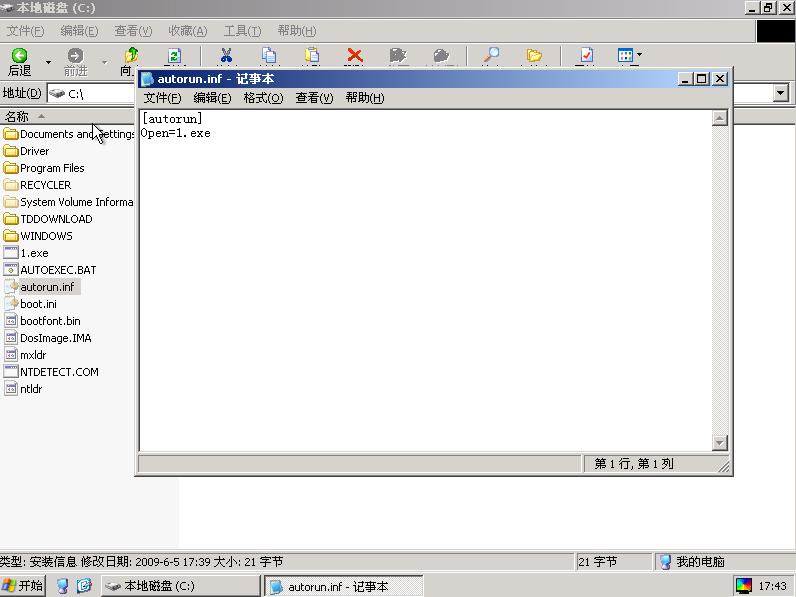Open dropdown arrow next to Back button

[x=48, y=62]
